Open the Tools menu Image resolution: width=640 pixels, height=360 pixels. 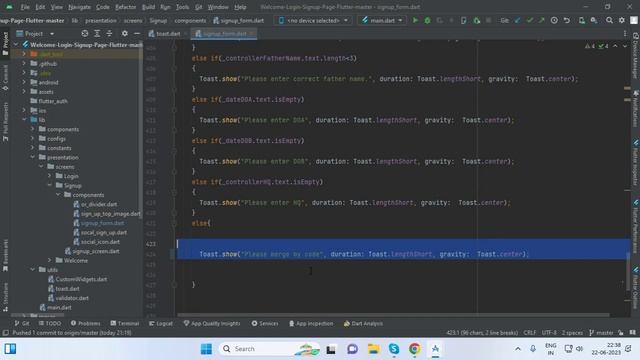click(182, 7)
